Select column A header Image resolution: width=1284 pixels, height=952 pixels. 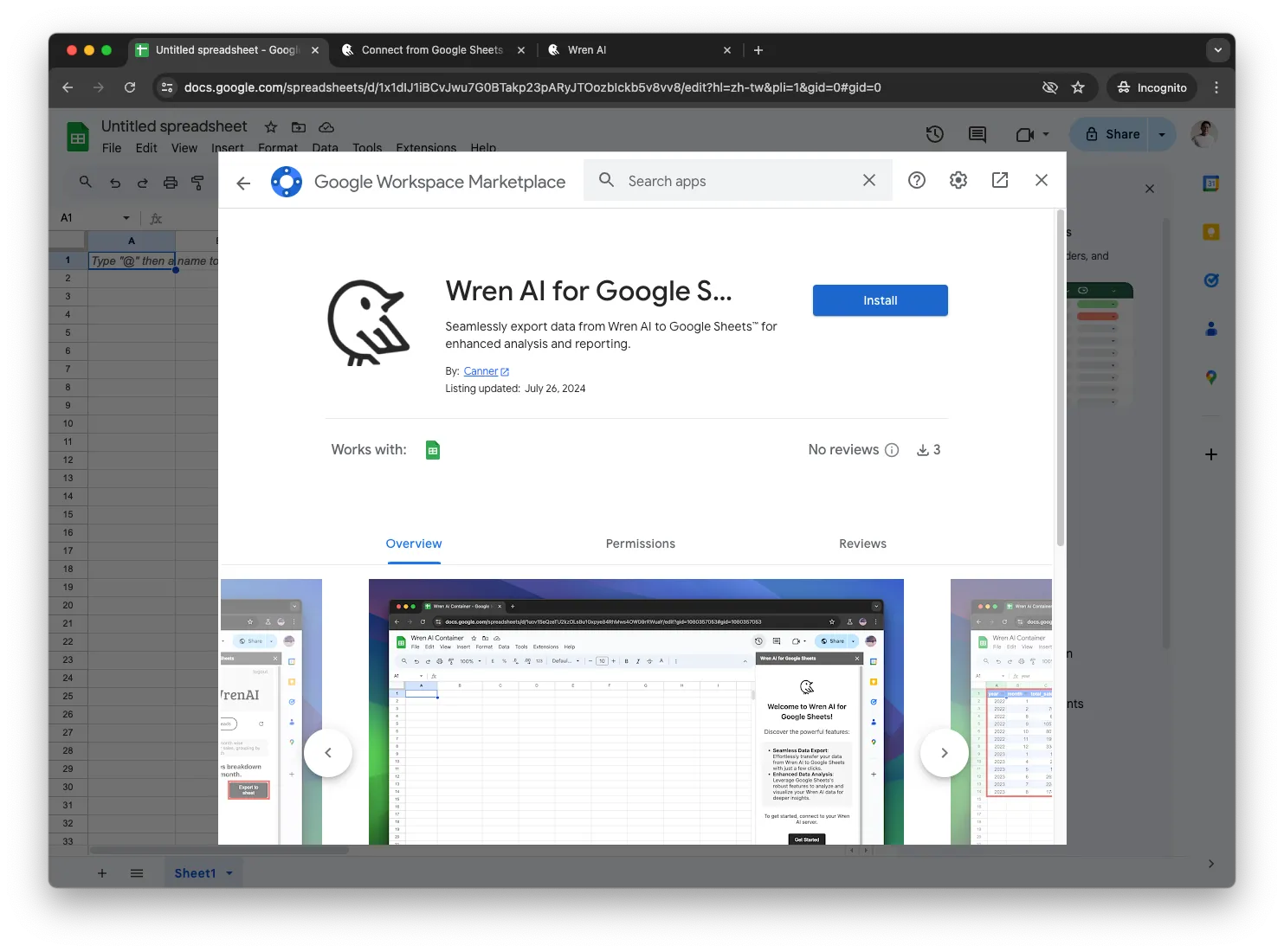click(x=132, y=241)
